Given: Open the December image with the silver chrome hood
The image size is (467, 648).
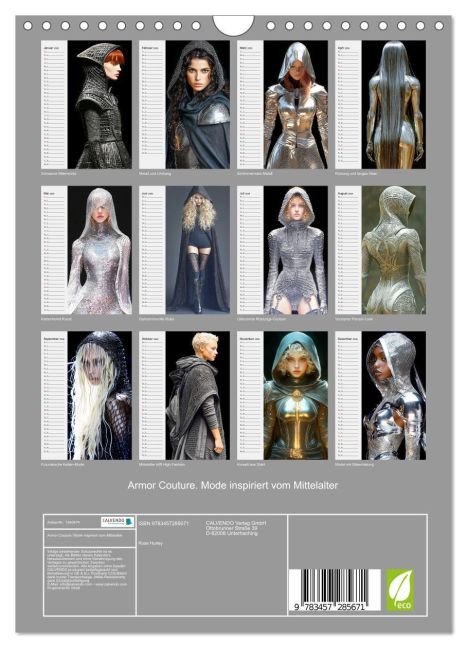Looking at the screenshot, I should (393, 395).
